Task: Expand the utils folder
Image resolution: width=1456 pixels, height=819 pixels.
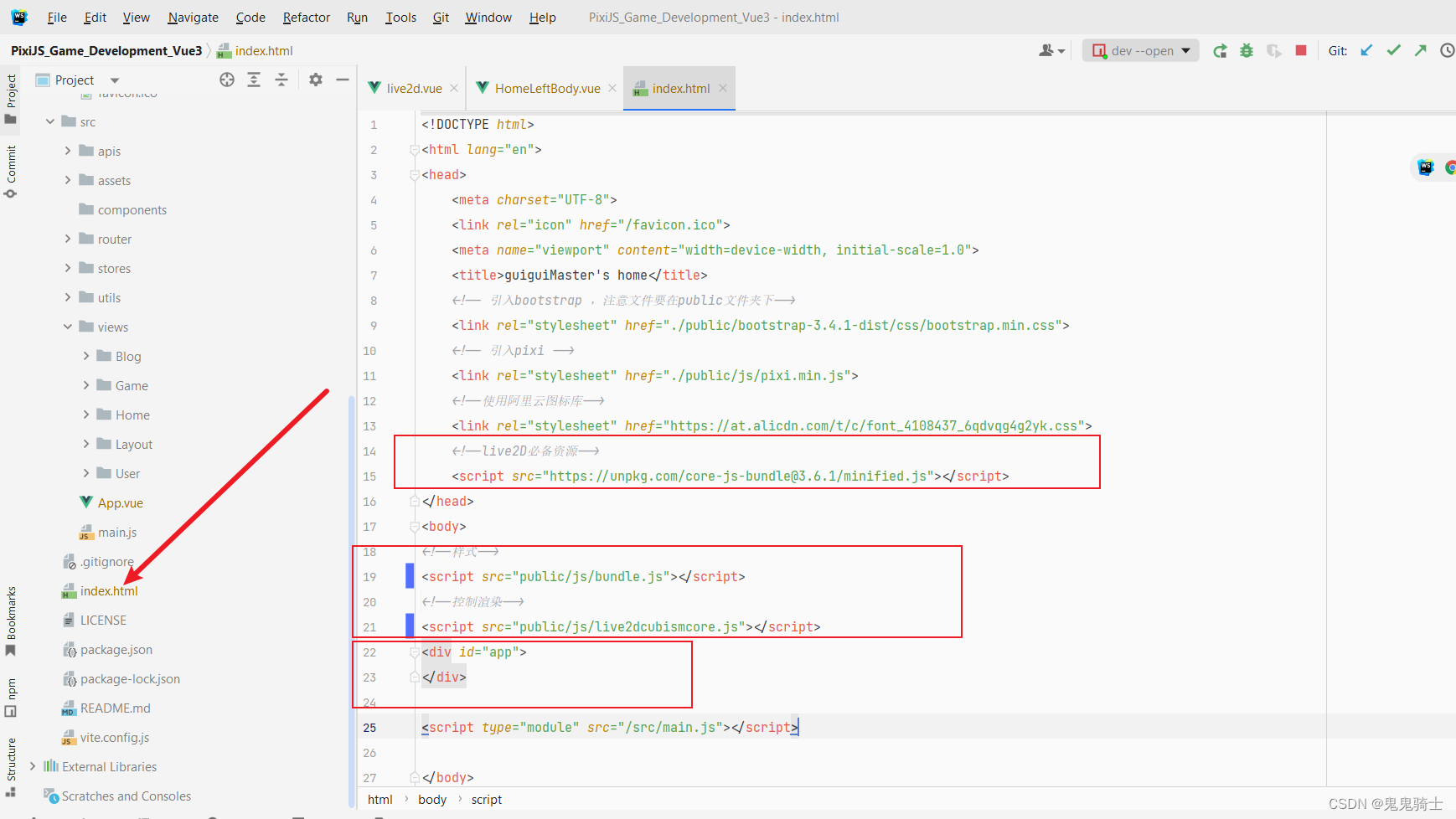Action: (x=68, y=297)
